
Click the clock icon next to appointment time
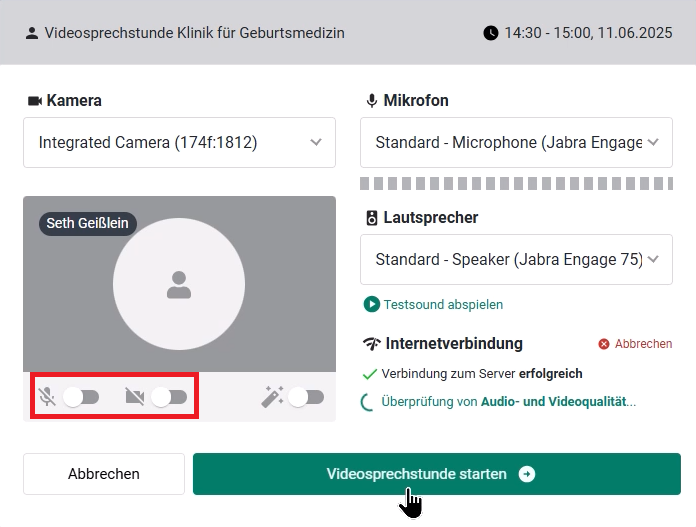pyautogui.click(x=490, y=33)
